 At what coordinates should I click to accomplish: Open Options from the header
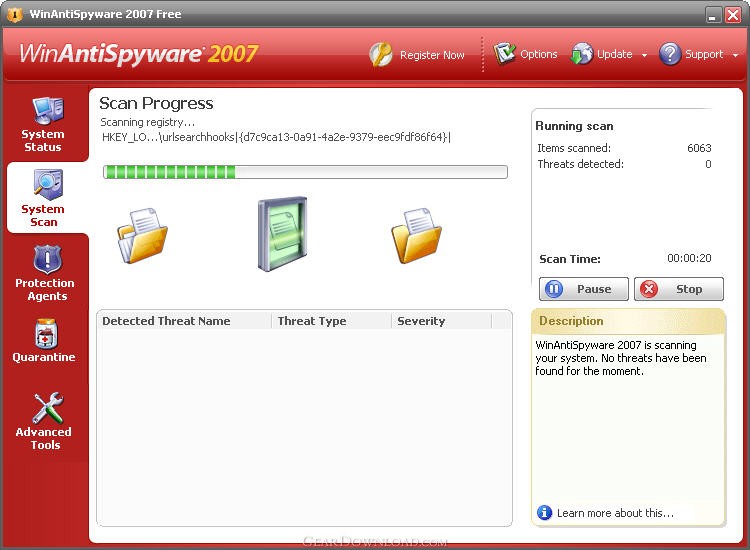point(539,54)
